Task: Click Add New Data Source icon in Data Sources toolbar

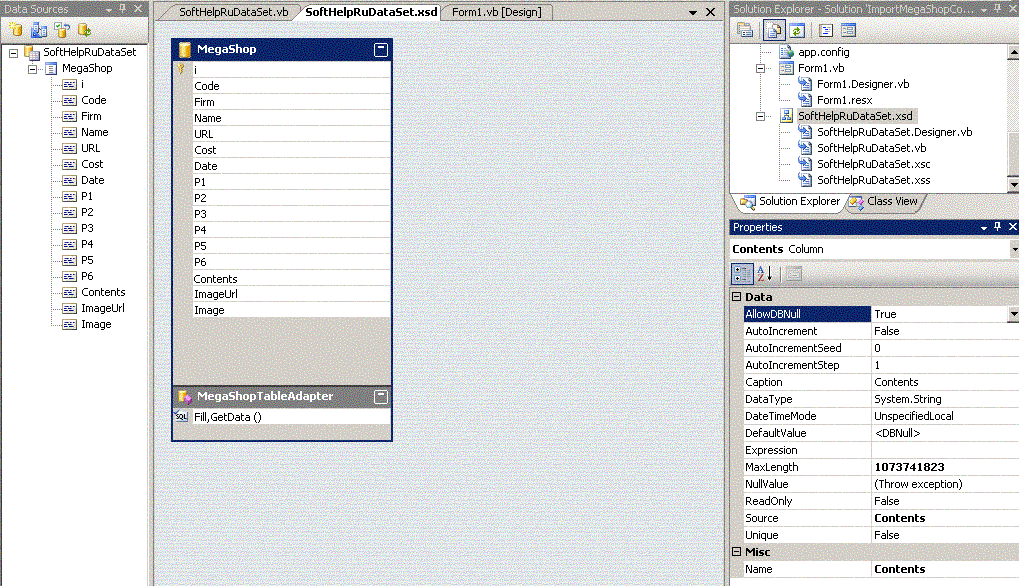Action: point(16,30)
